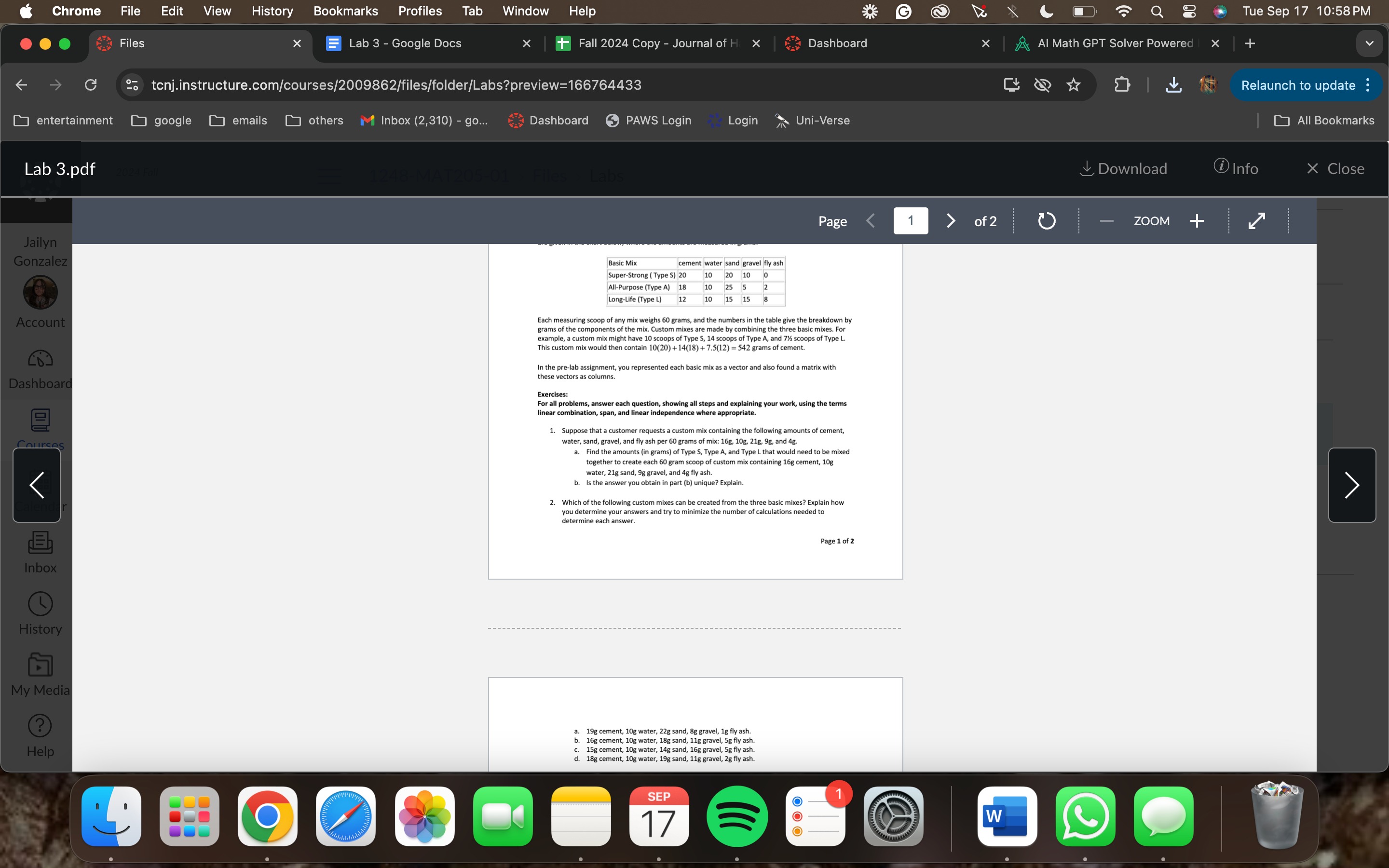View site information icon in address bar
The height and width of the screenshot is (868, 1389).
coord(132,85)
